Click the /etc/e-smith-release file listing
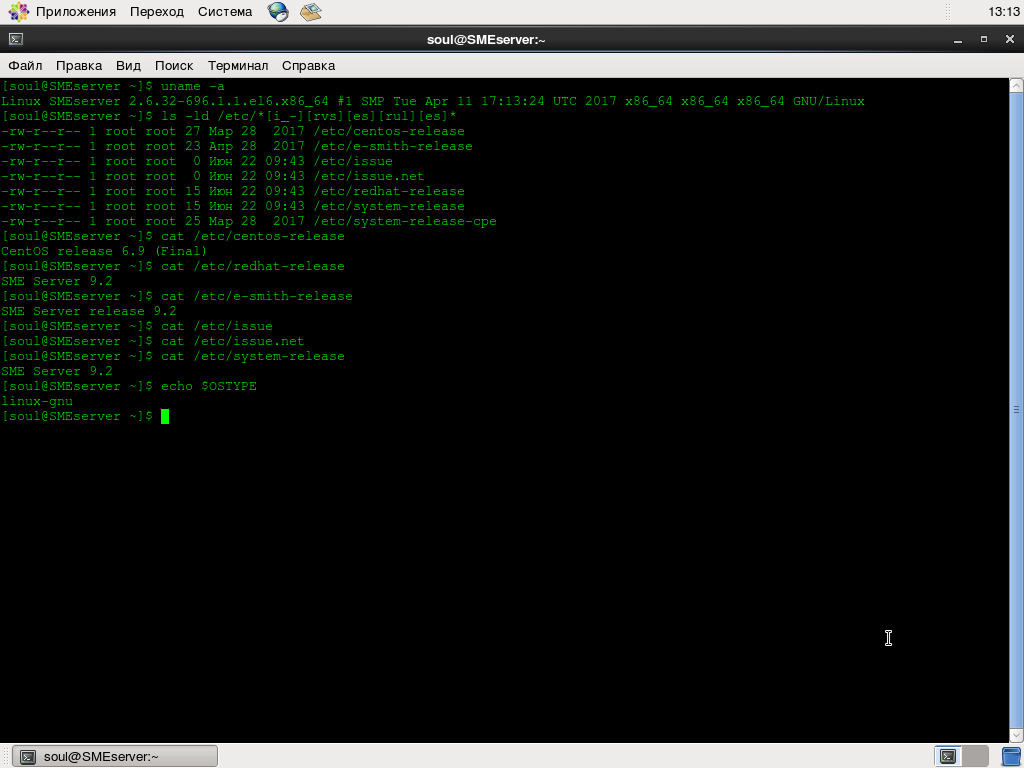Image resolution: width=1024 pixels, height=768 pixels. pyautogui.click(x=237, y=146)
